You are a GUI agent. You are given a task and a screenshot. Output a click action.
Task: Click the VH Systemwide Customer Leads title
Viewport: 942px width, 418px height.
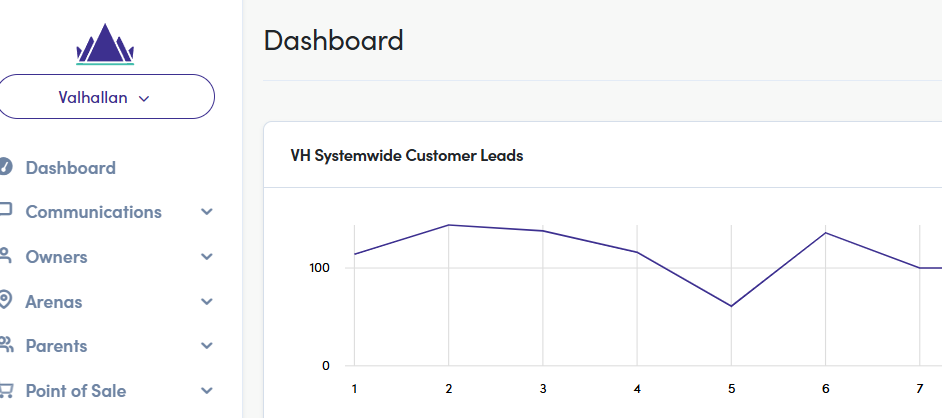[407, 156]
